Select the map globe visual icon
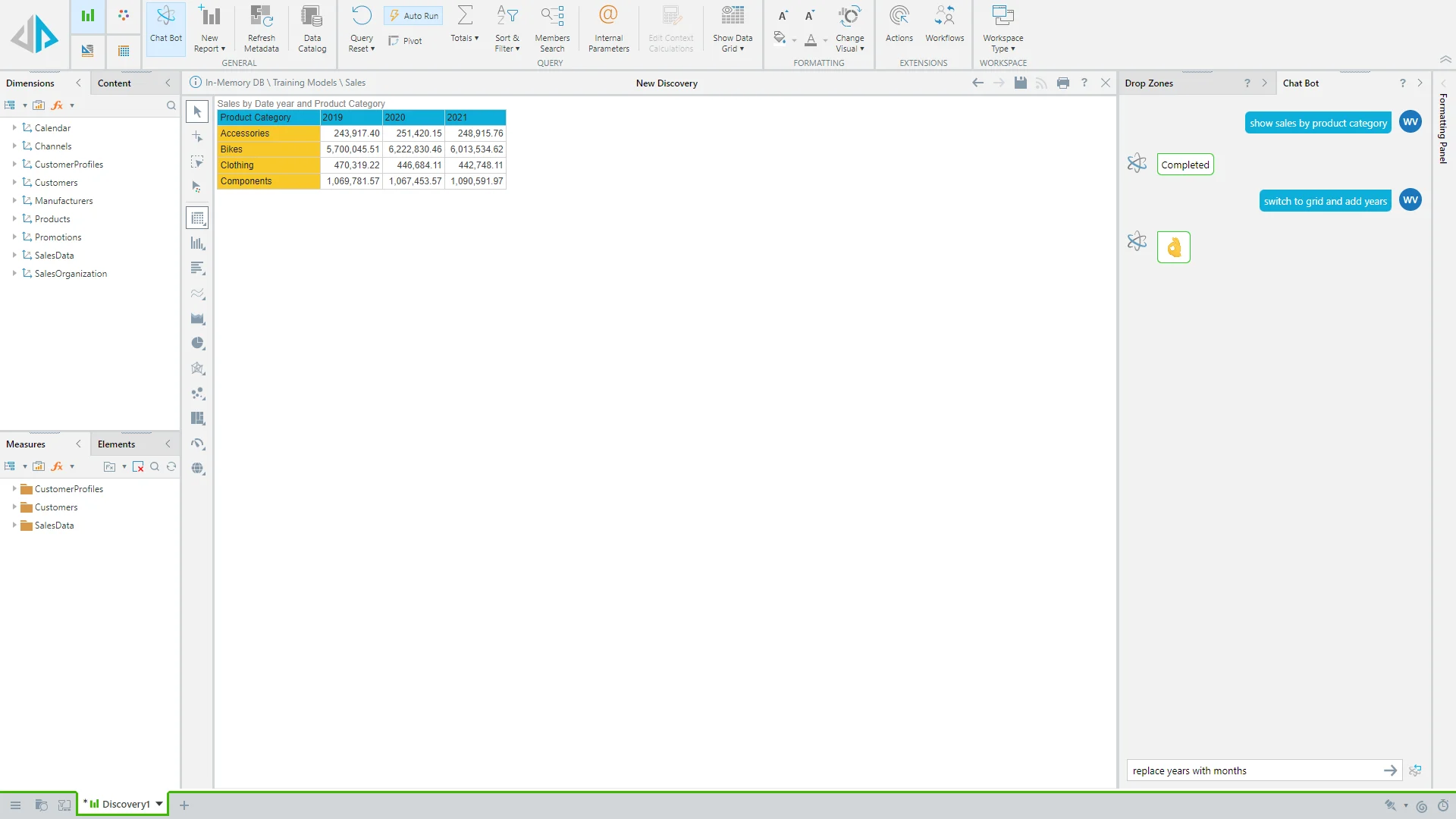The image size is (1456, 819). click(x=198, y=469)
